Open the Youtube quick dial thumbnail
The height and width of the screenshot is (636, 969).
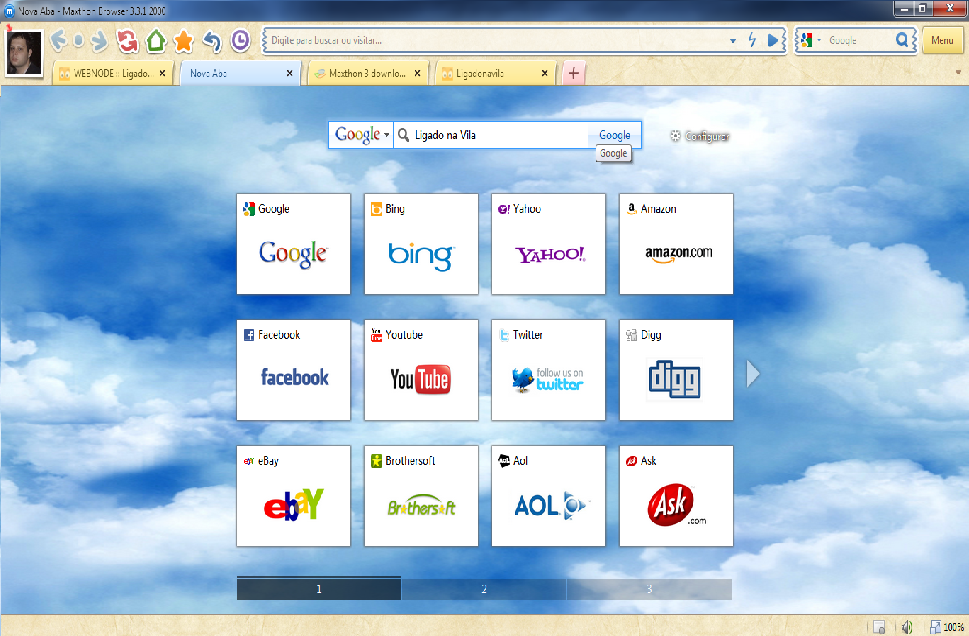[x=421, y=370]
